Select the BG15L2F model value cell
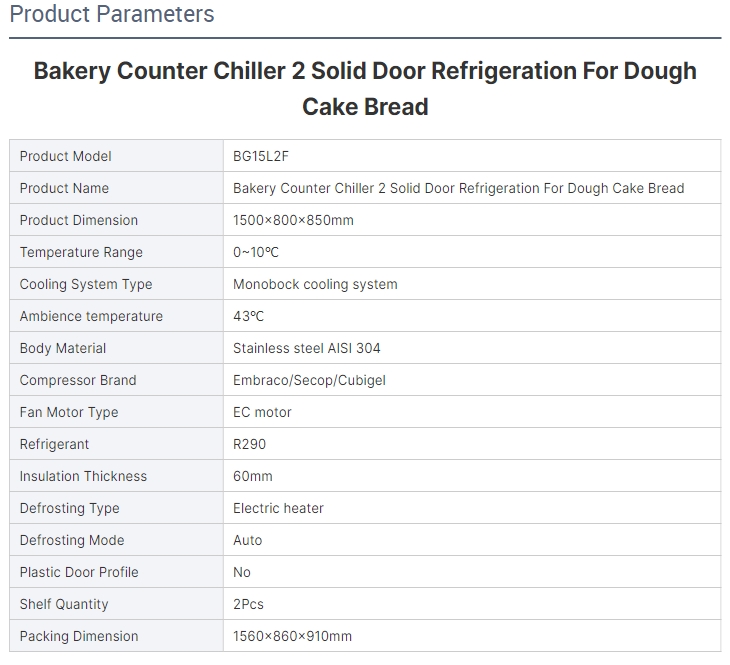This screenshot has height=665, width=730. (x=472, y=156)
